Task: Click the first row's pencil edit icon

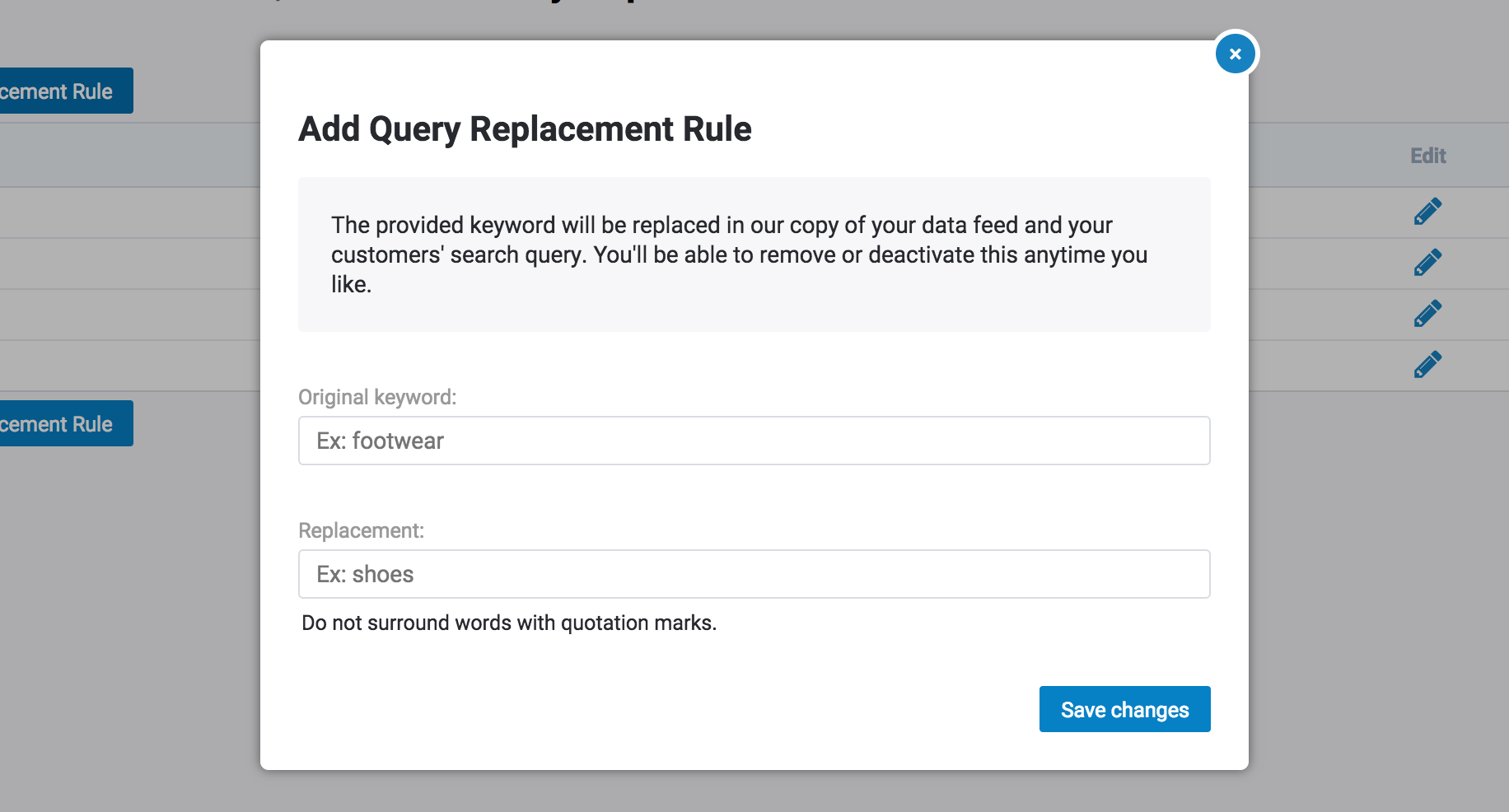Action: (x=1427, y=212)
